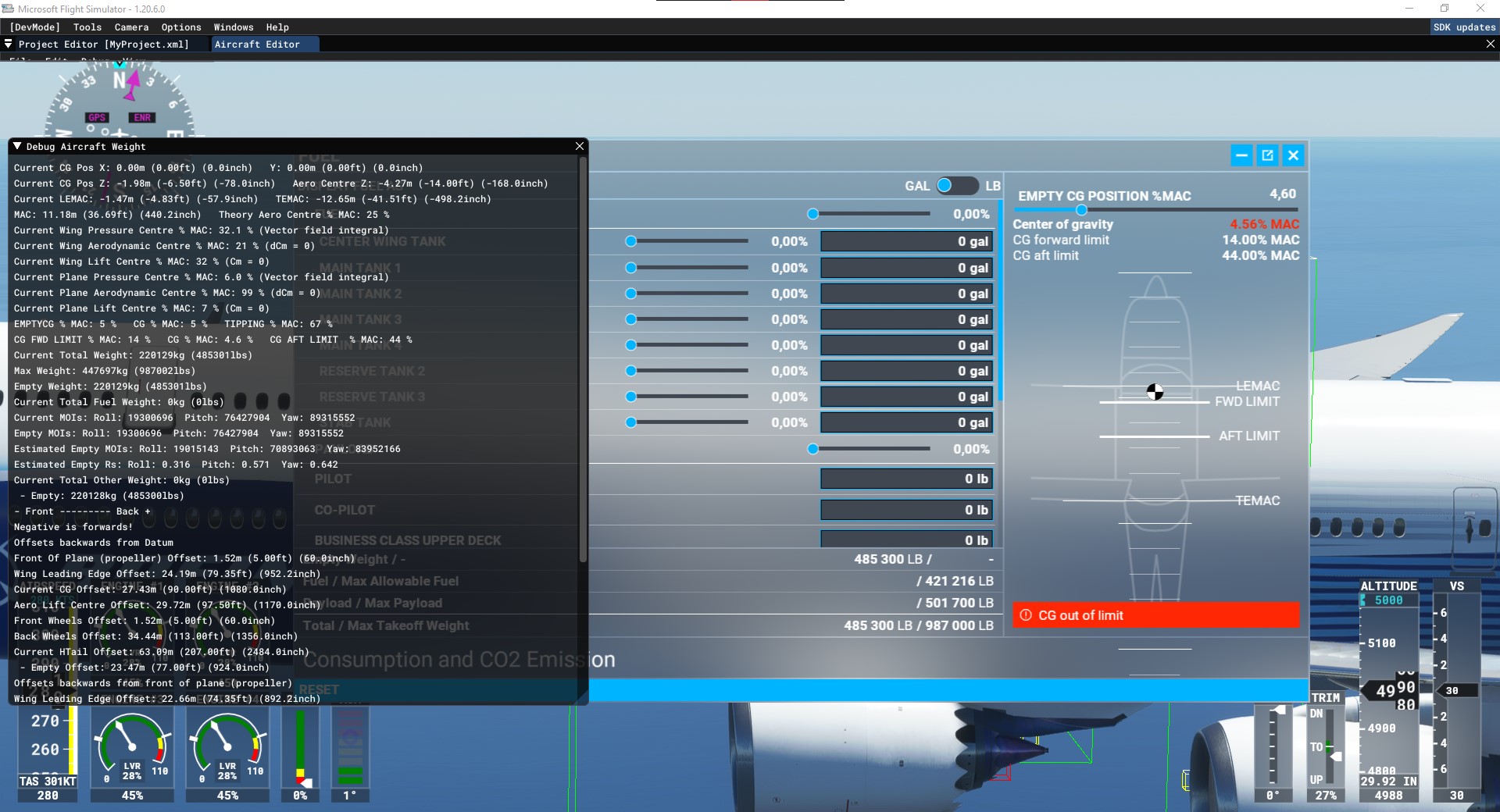Pop out the weight and balance panel
Screen dimensions: 1500x812
[x=1267, y=155]
